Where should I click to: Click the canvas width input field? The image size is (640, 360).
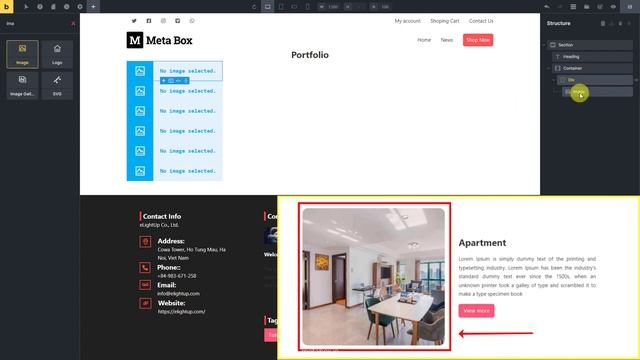point(329,7)
